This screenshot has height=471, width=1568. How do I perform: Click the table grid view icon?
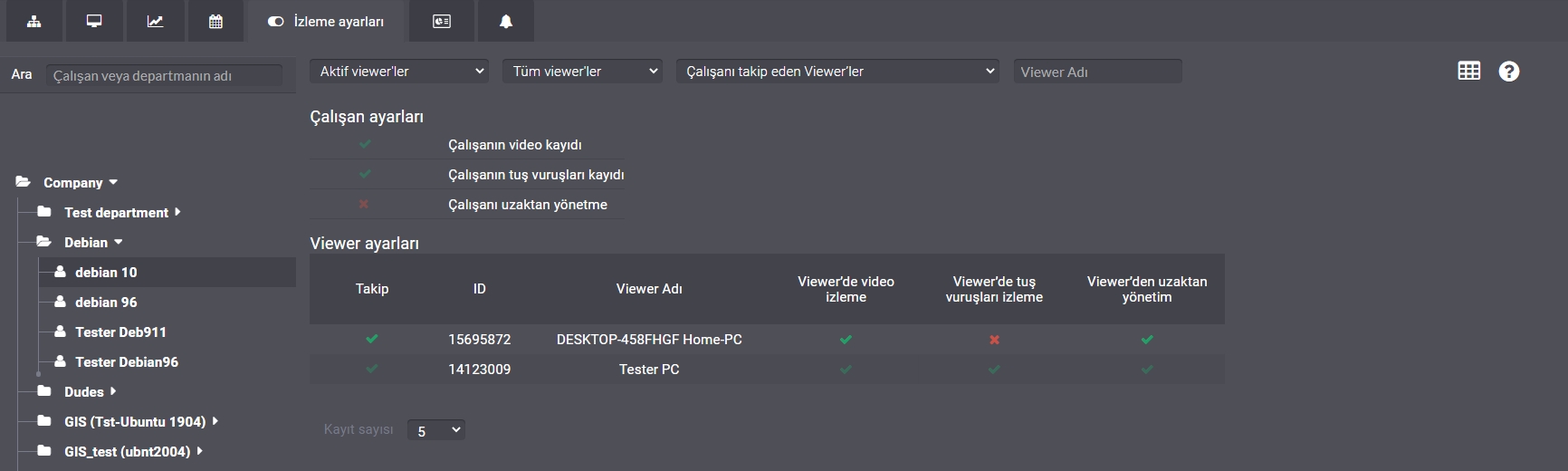point(1469,71)
